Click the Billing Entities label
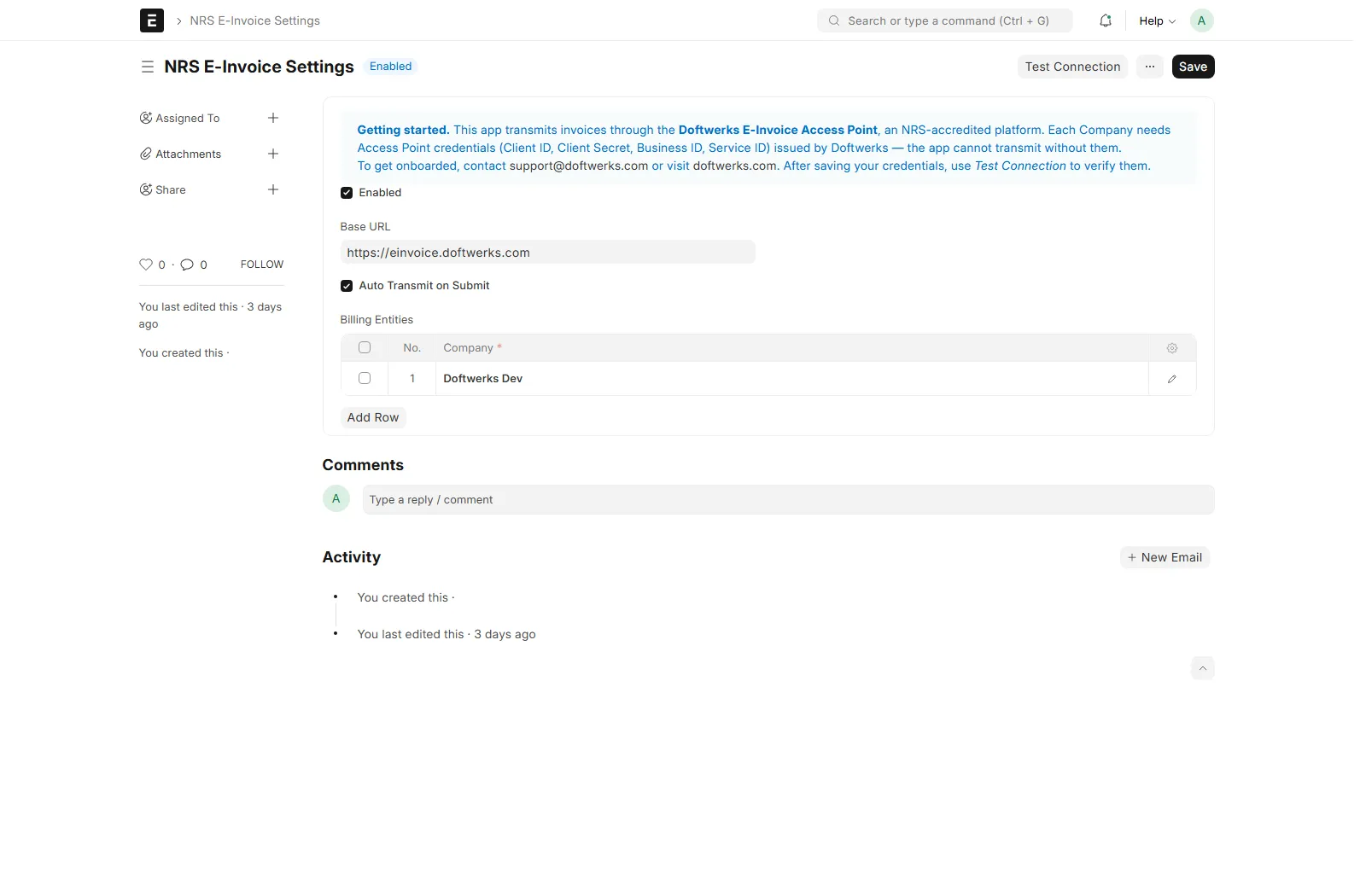Image resolution: width=1366 pixels, height=896 pixels. [377, 320]
